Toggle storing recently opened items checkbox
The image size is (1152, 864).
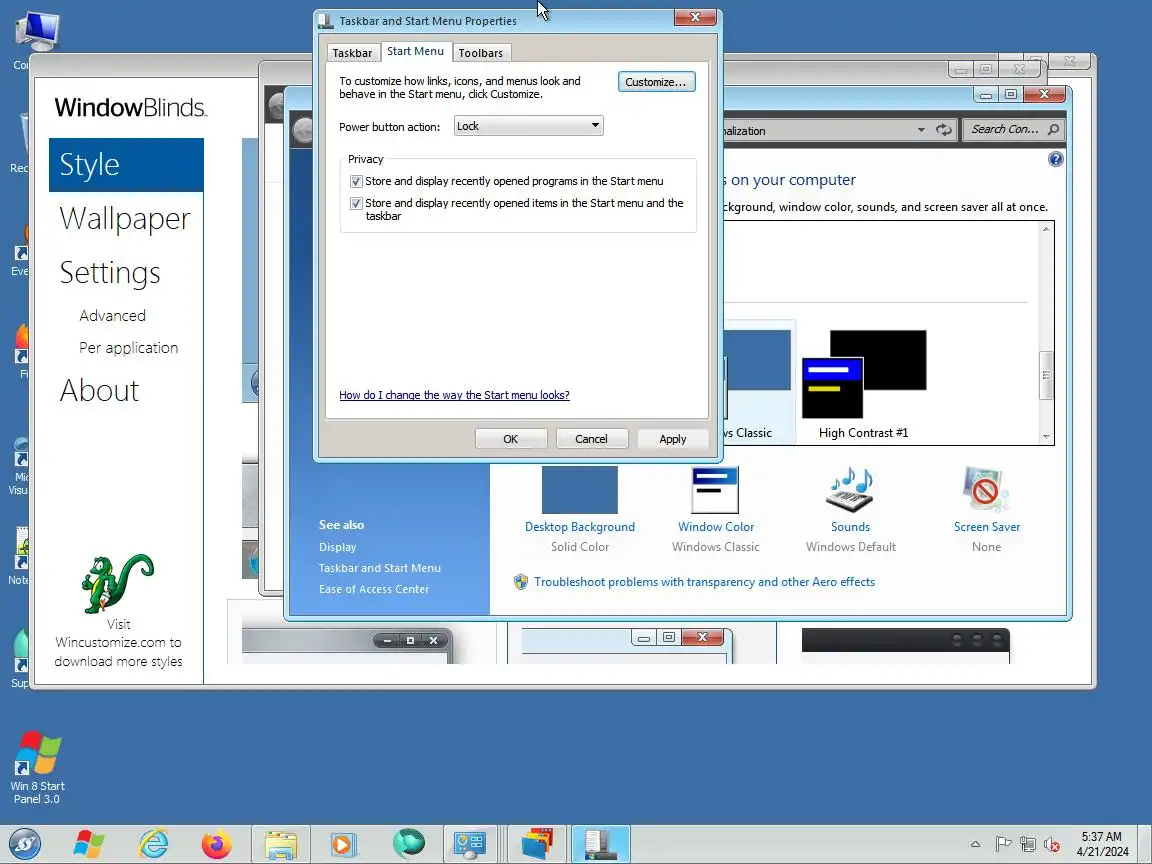click(x=356, y=204)
